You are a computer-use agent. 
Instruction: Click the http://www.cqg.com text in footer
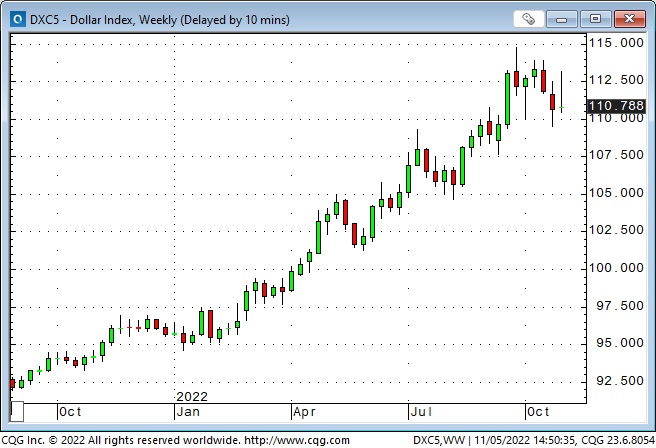297,440
